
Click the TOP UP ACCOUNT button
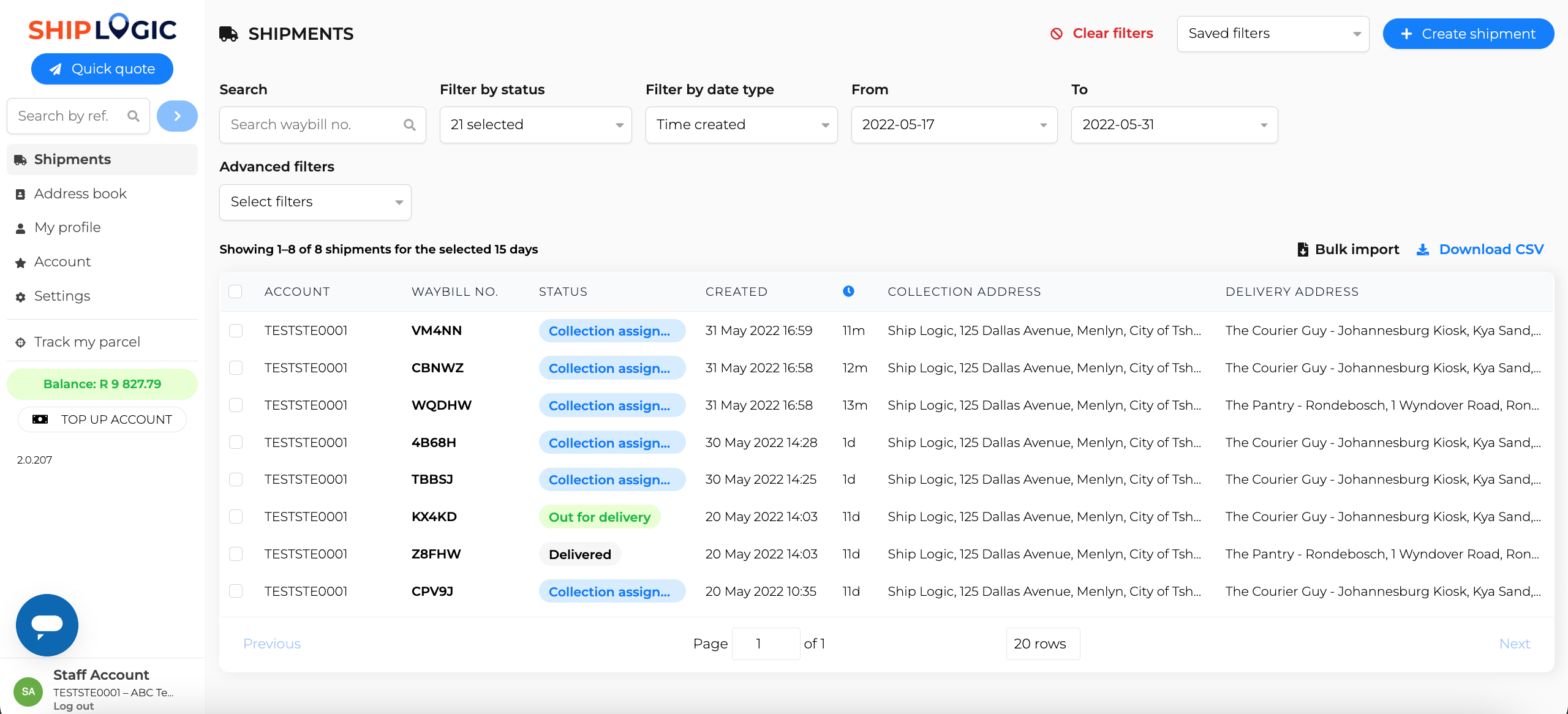click(102, 419)
